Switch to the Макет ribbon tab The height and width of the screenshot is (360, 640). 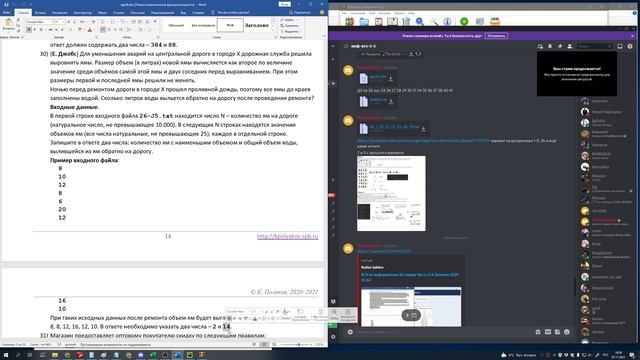tap(102, 13)
